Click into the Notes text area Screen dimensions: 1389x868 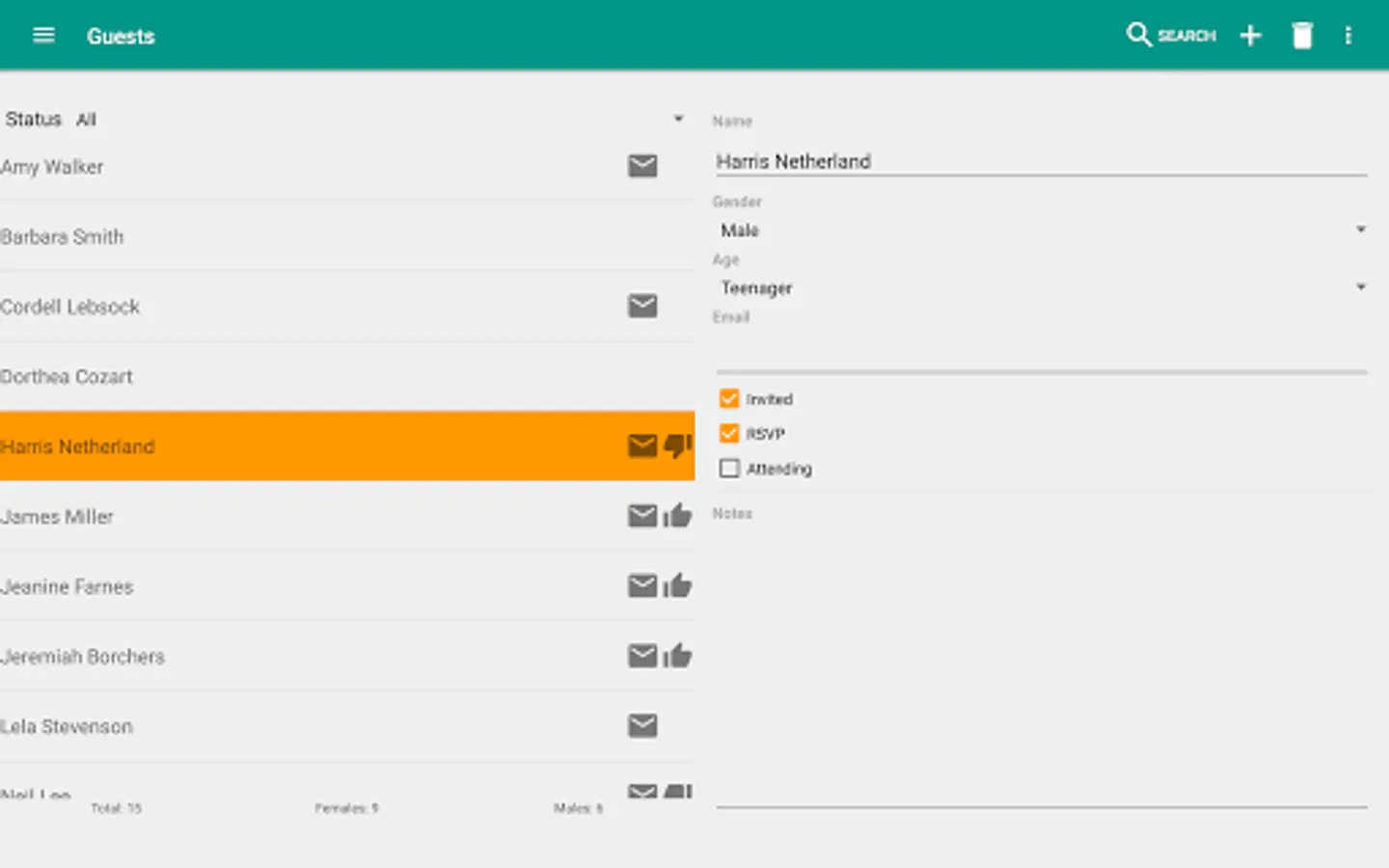(1042, 665)
